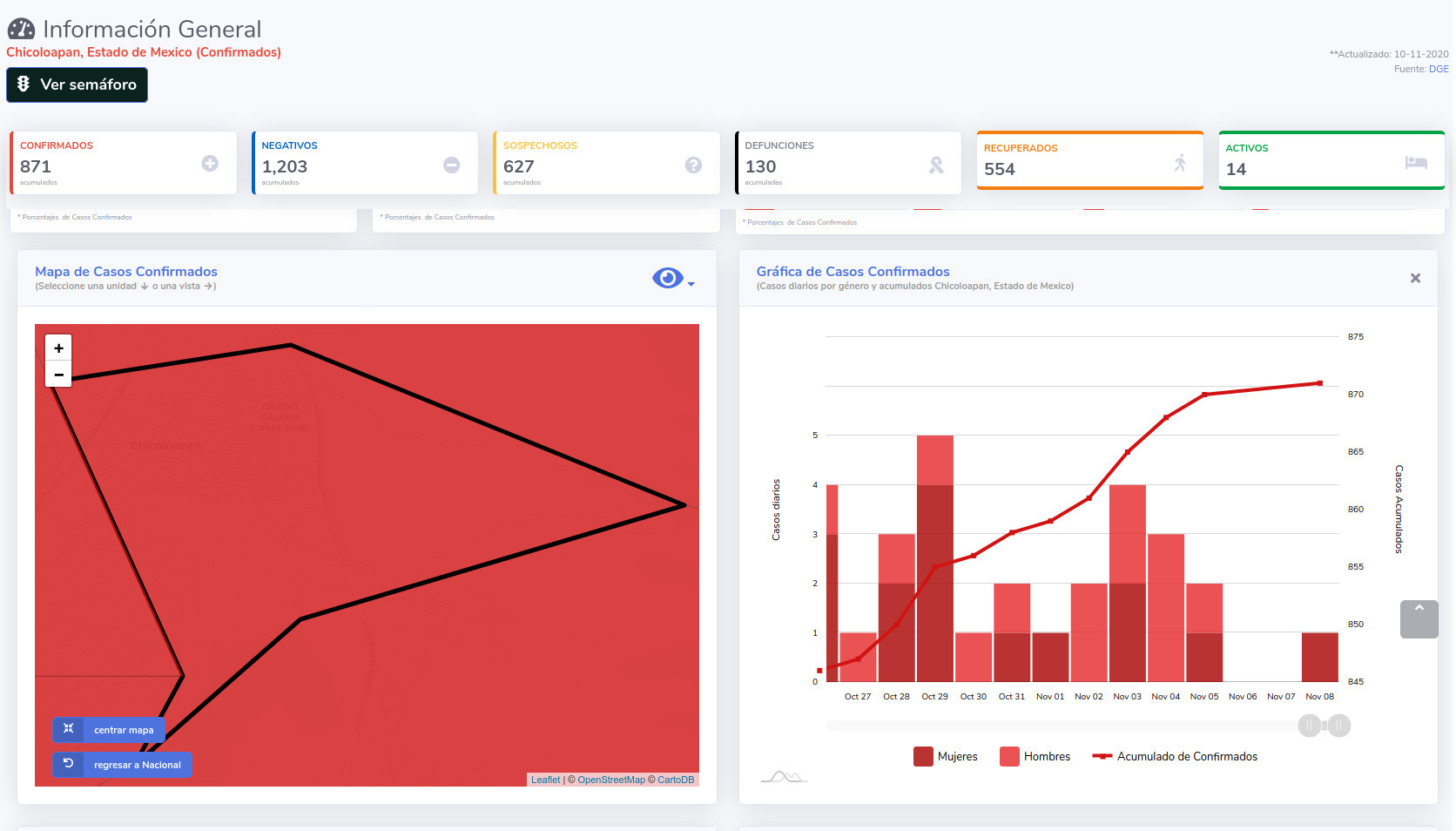1456x831 pixels.
Task: Click the Nov 03 bar in the chart
Action: click(1128, 583)
